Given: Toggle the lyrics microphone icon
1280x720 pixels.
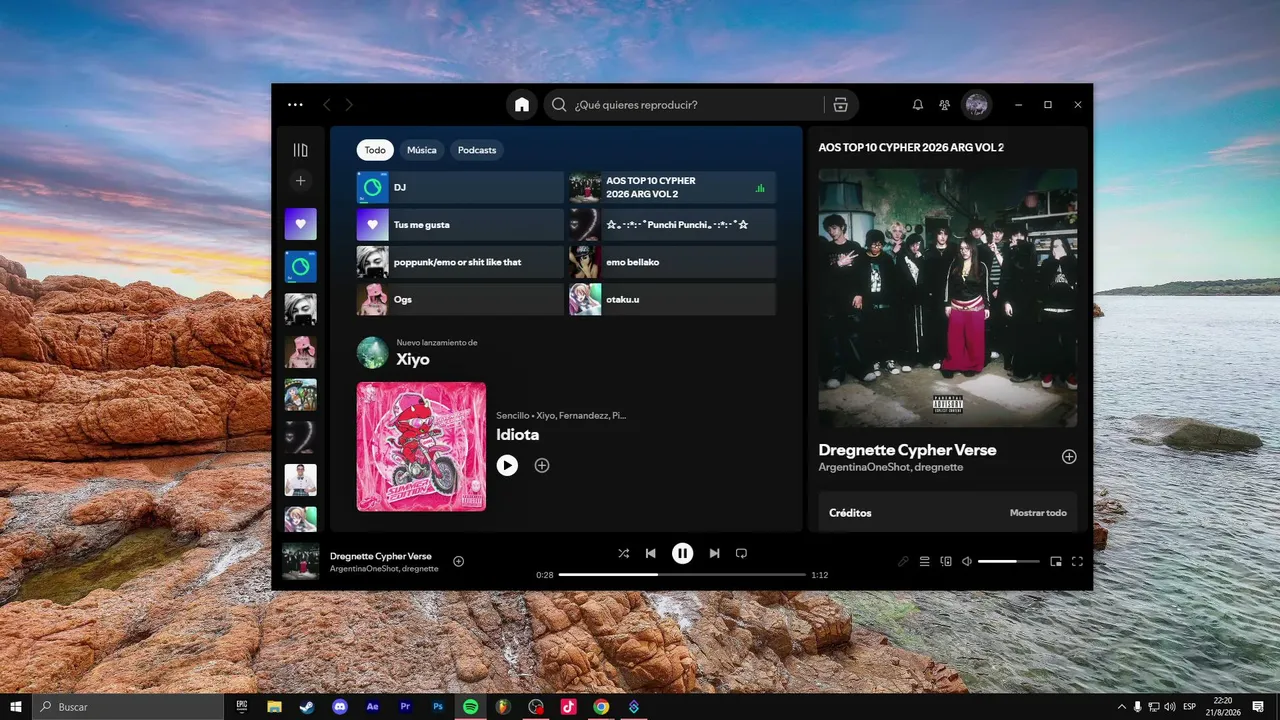Looking at the screenshot, I should click(x=903, y=561).
